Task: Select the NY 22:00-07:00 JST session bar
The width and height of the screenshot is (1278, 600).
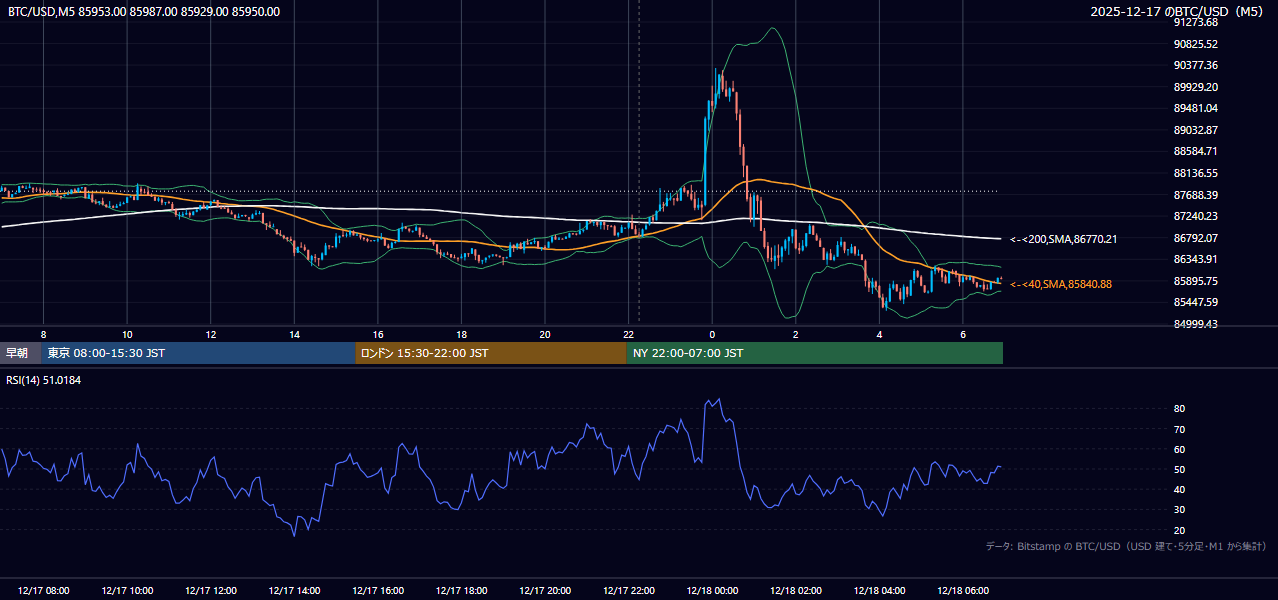Action: [x=815, y=353]
